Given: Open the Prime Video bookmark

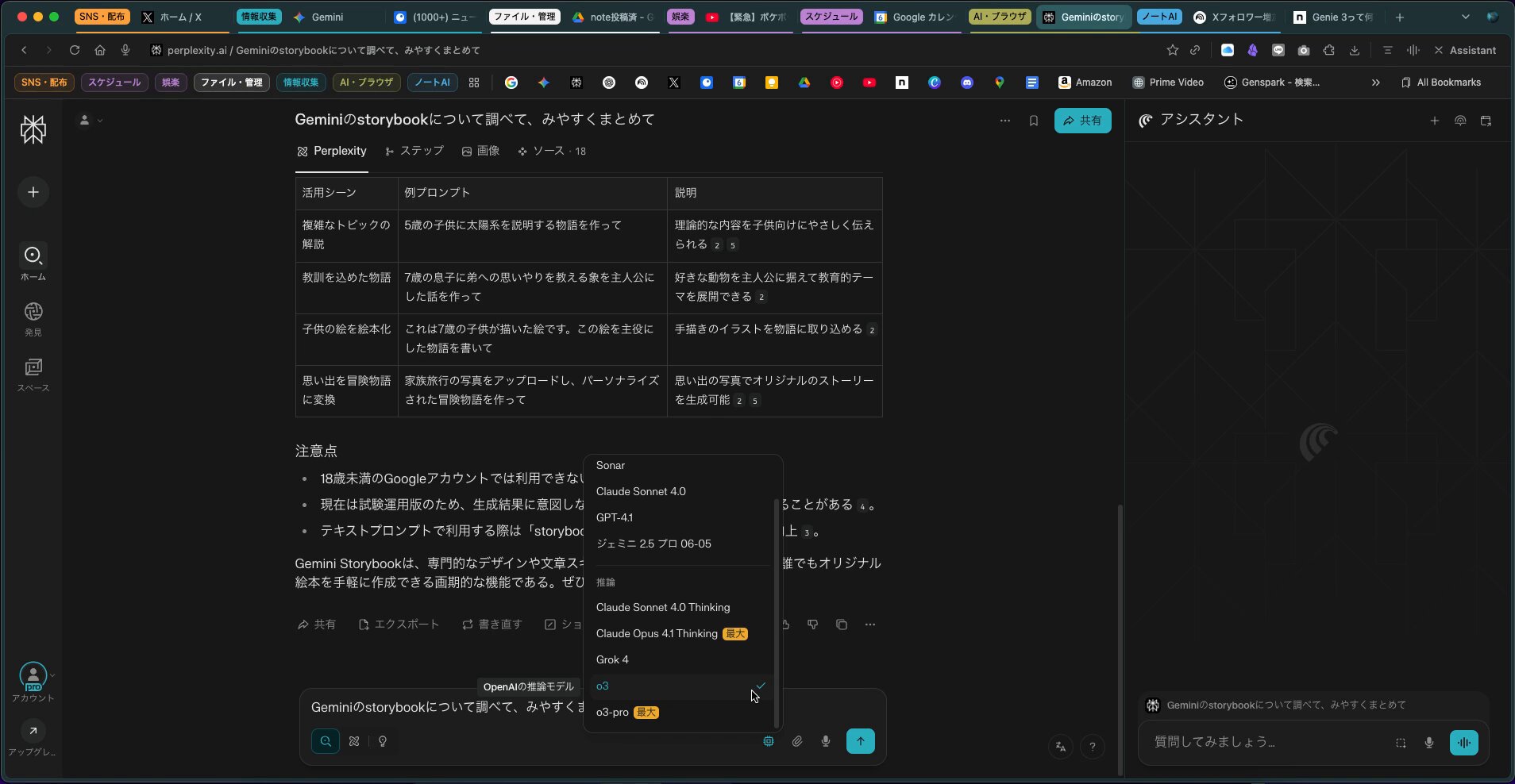Looking at the screenshot, I should coord(1167,83).
